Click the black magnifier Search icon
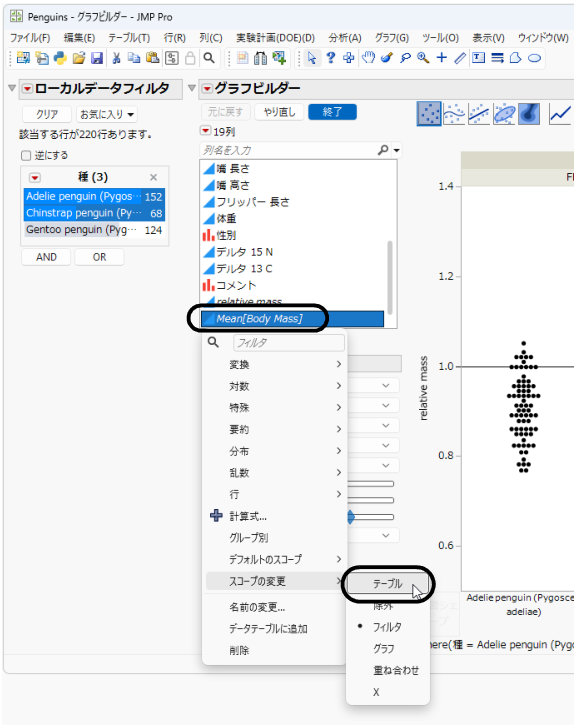The image size is (576, 726). pyautogui.click(x=209, y=58)
